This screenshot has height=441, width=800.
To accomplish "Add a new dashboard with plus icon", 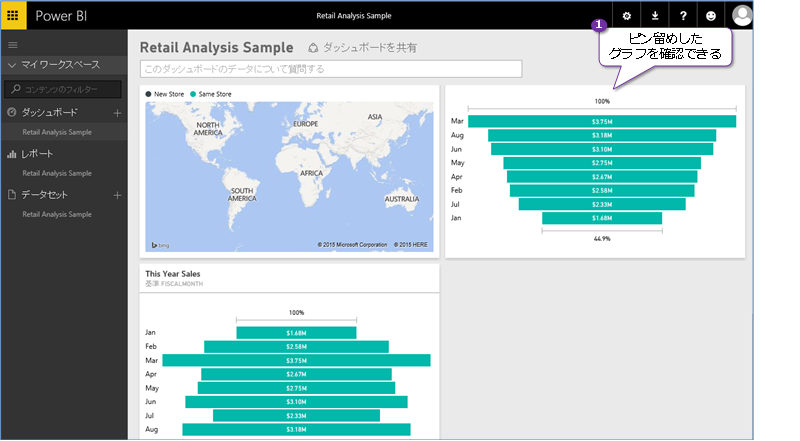I will tap(117, 113).
